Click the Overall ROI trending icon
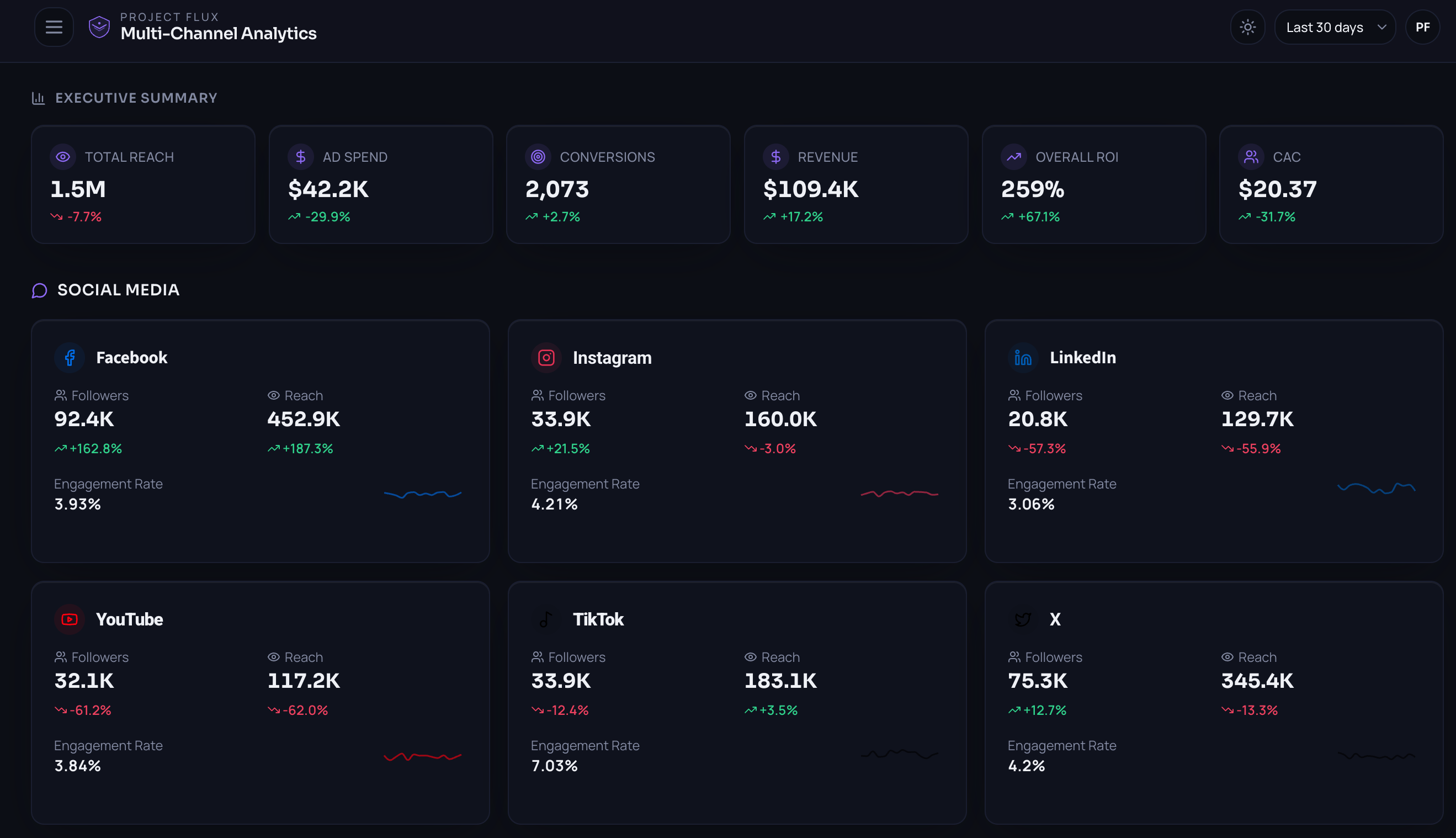Screen dimensions: 1456x838 click(1013, 157)
